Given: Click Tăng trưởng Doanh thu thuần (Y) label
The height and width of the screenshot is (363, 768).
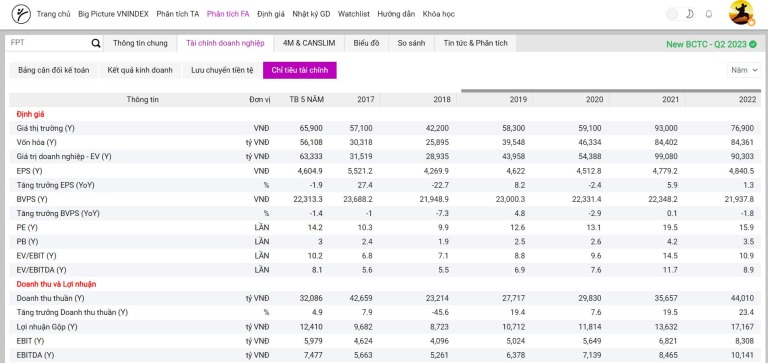Looking at the screenshot, I should pyautogui.click(x=72, y=312).
